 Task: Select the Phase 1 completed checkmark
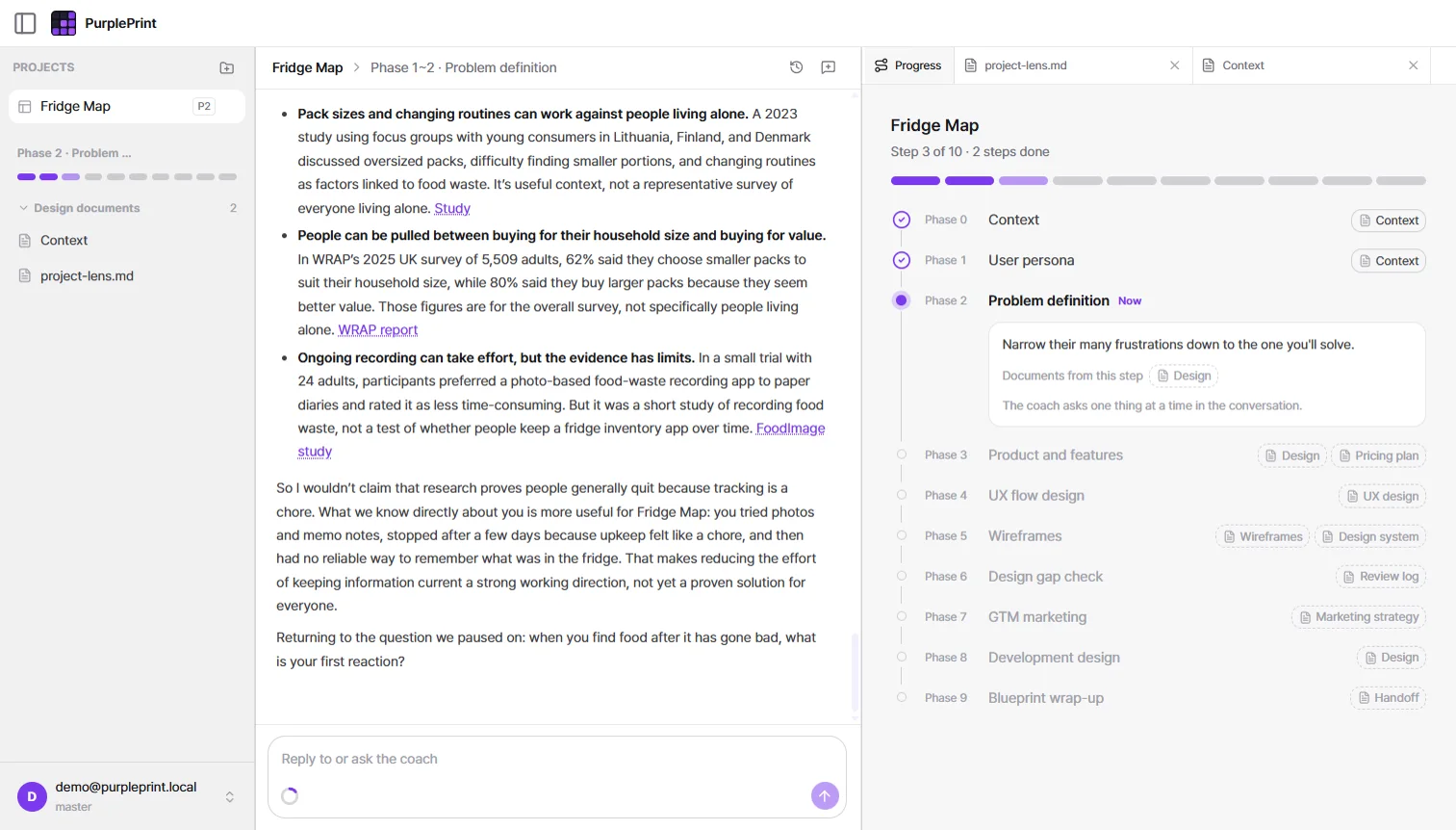[x=901, y=260]
